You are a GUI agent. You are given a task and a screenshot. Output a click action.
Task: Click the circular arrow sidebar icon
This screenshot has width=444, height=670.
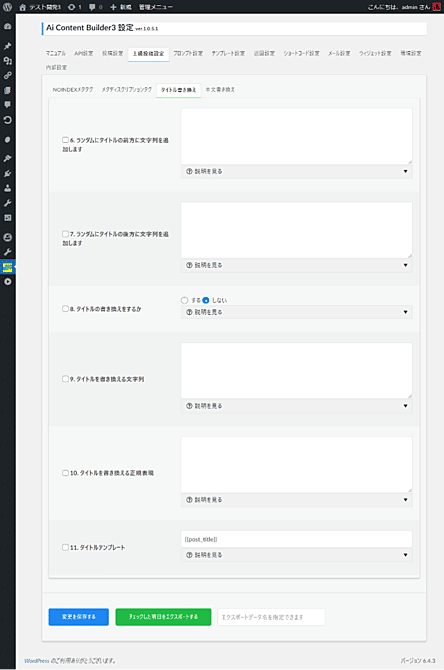(x=8, y=120)
